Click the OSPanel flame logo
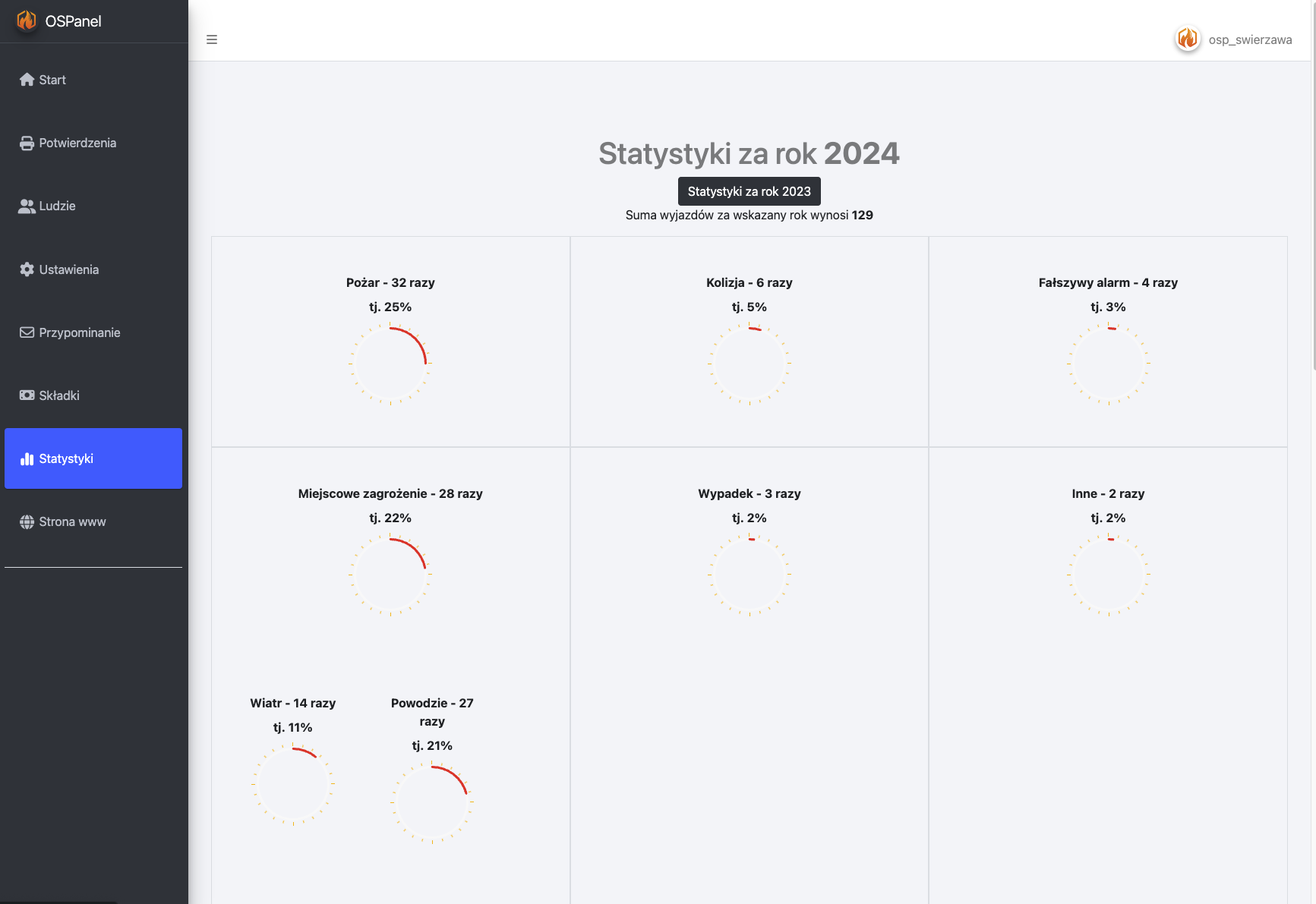The image size is (1316, 904). point(27,20)
